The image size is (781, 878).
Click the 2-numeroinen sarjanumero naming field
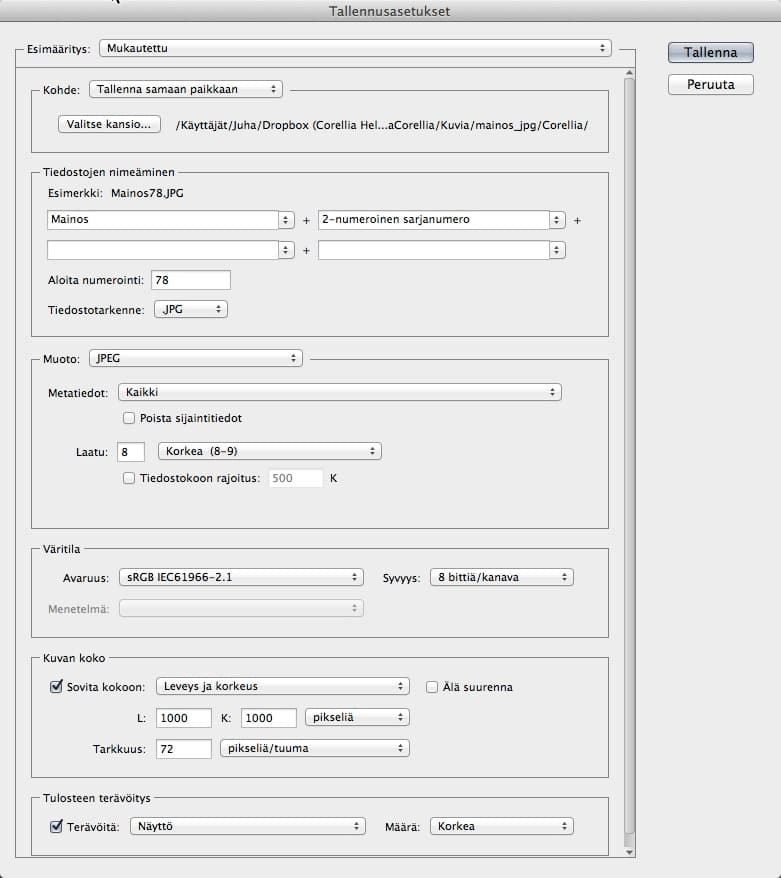click(434, 220)
